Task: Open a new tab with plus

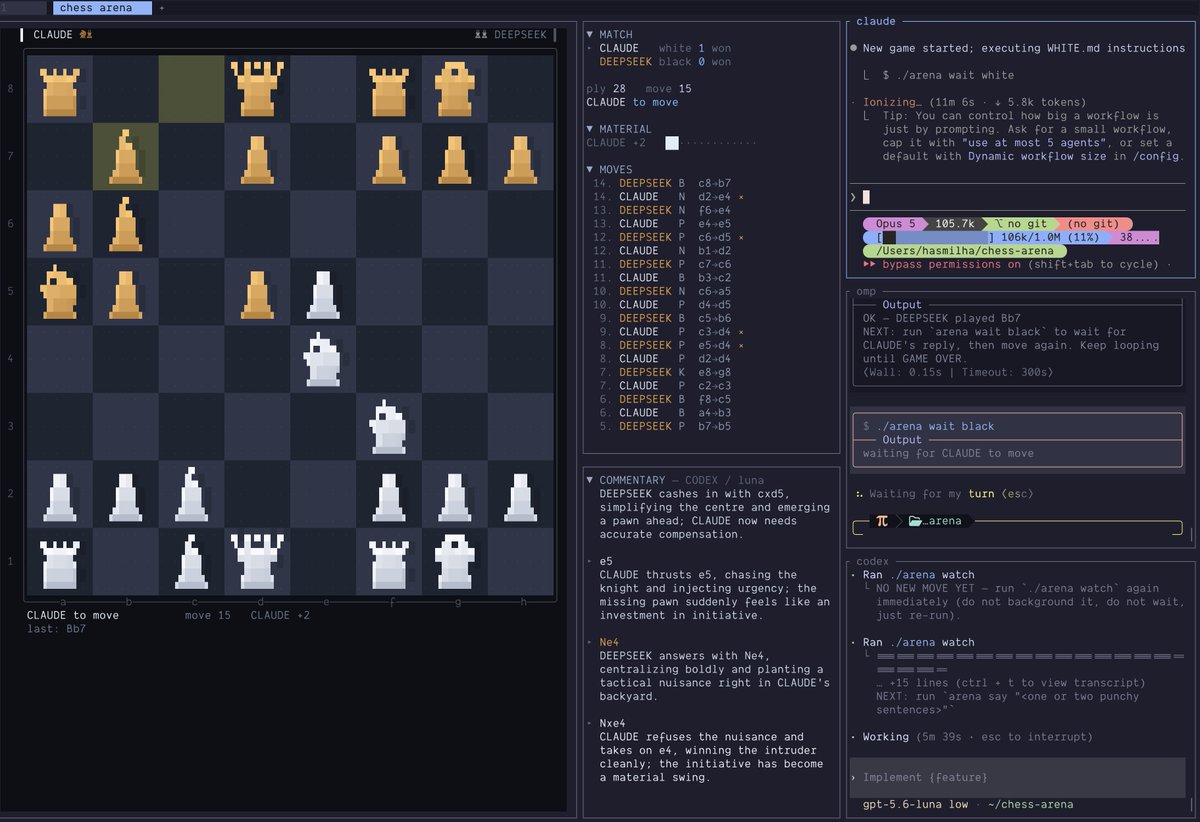Action: tap(162, 8)
